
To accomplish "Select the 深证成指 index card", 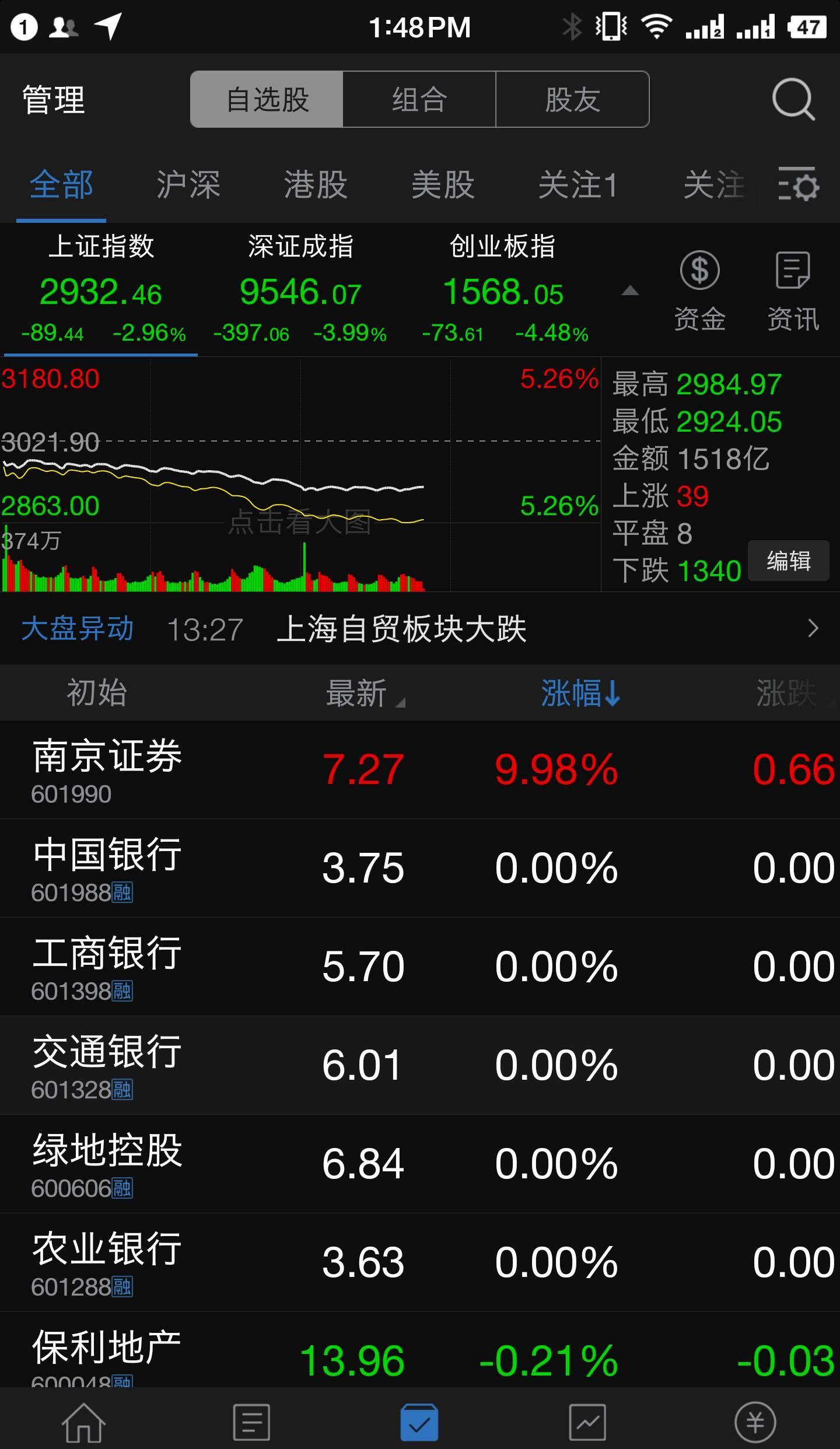I will point(300,290).
